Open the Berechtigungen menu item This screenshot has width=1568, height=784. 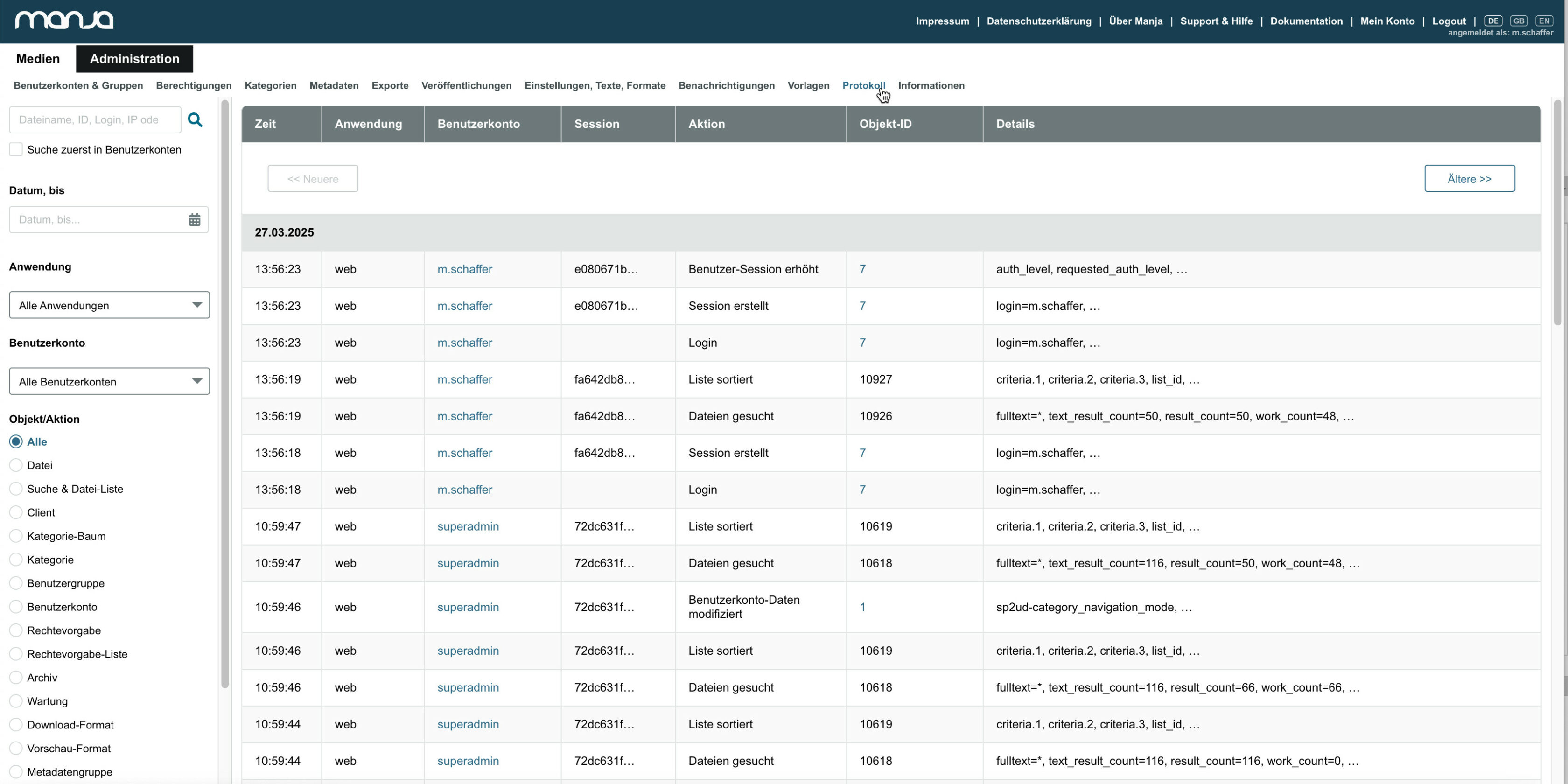tap(194, 85)
